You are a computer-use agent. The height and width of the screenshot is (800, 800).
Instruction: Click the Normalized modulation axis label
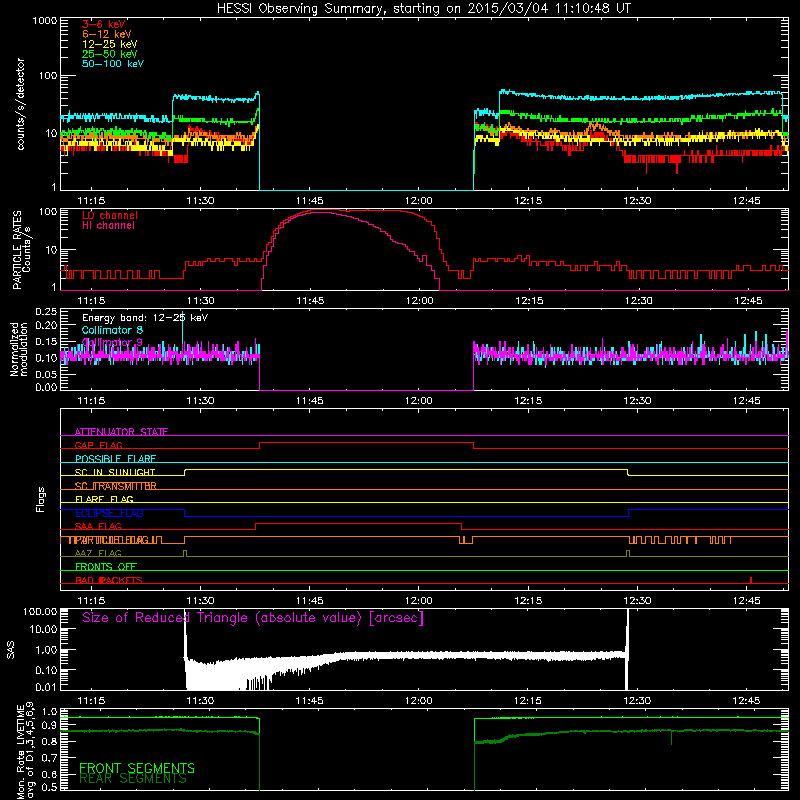tap(18, 349)
